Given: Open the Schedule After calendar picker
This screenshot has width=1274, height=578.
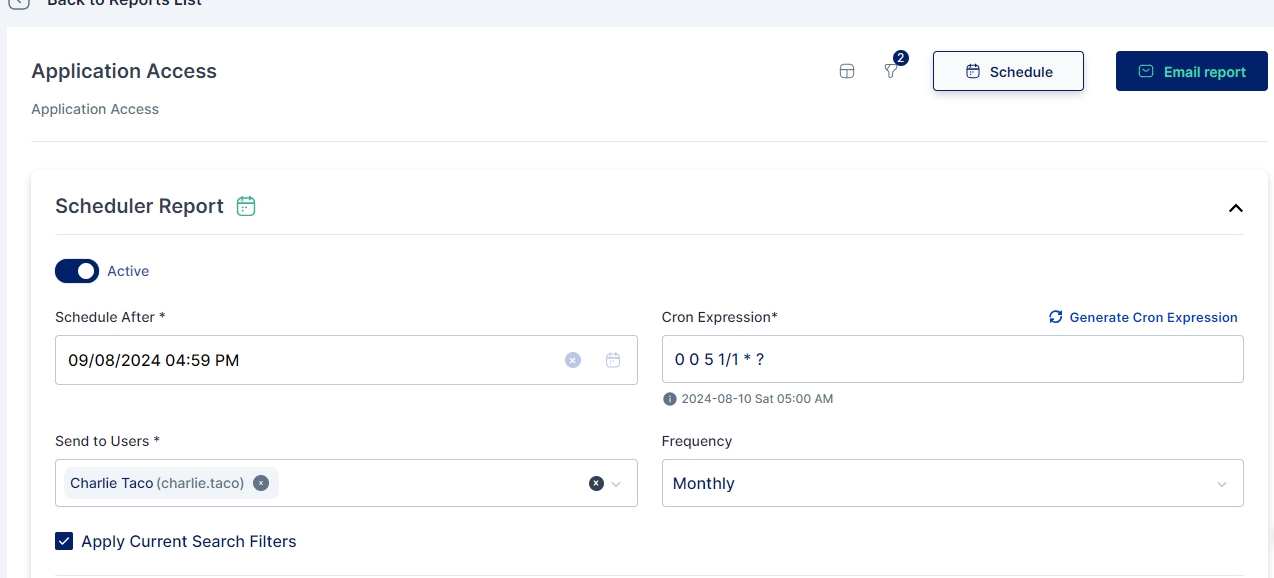Looking at the screenshot, I should click(x=613, y=360).
